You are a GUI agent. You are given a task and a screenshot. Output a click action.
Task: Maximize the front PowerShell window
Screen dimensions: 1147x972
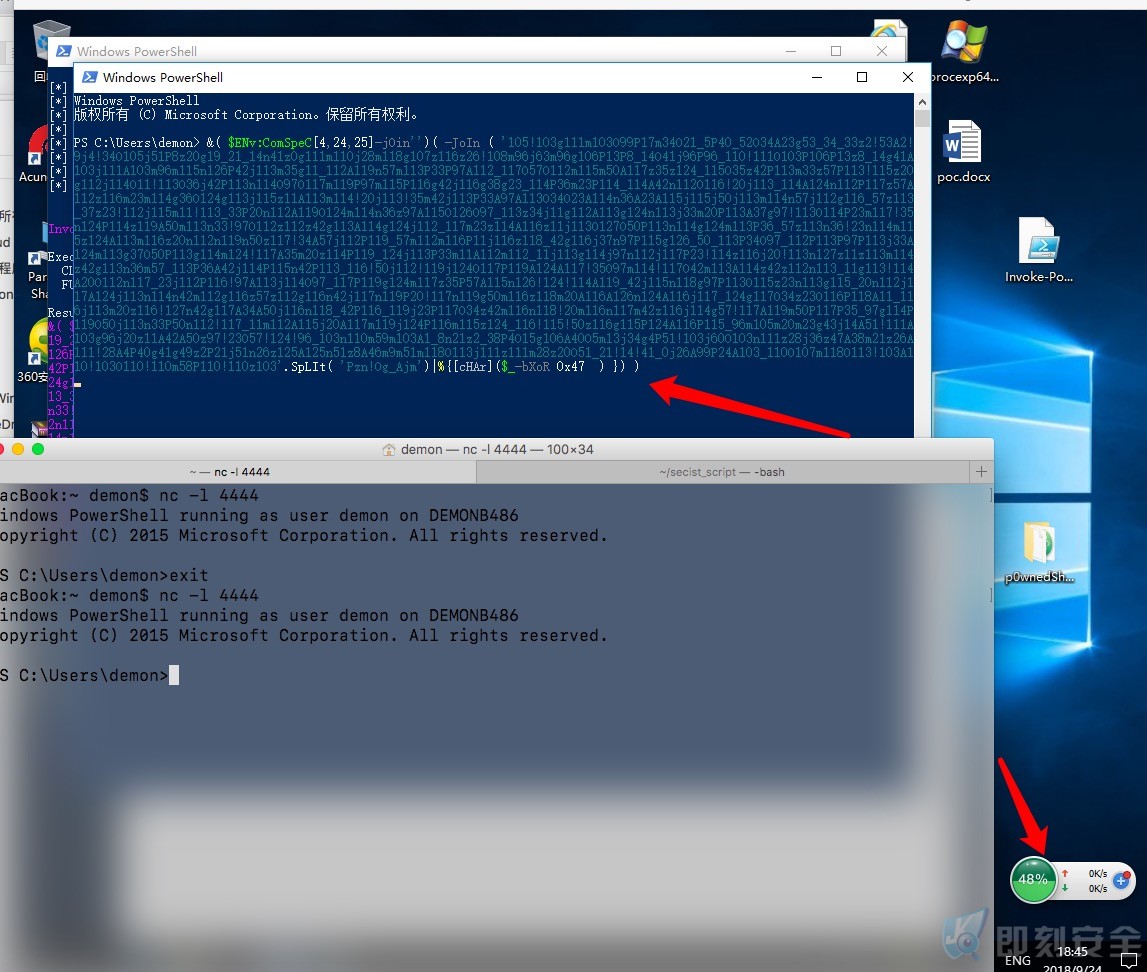tap(862, 77)
